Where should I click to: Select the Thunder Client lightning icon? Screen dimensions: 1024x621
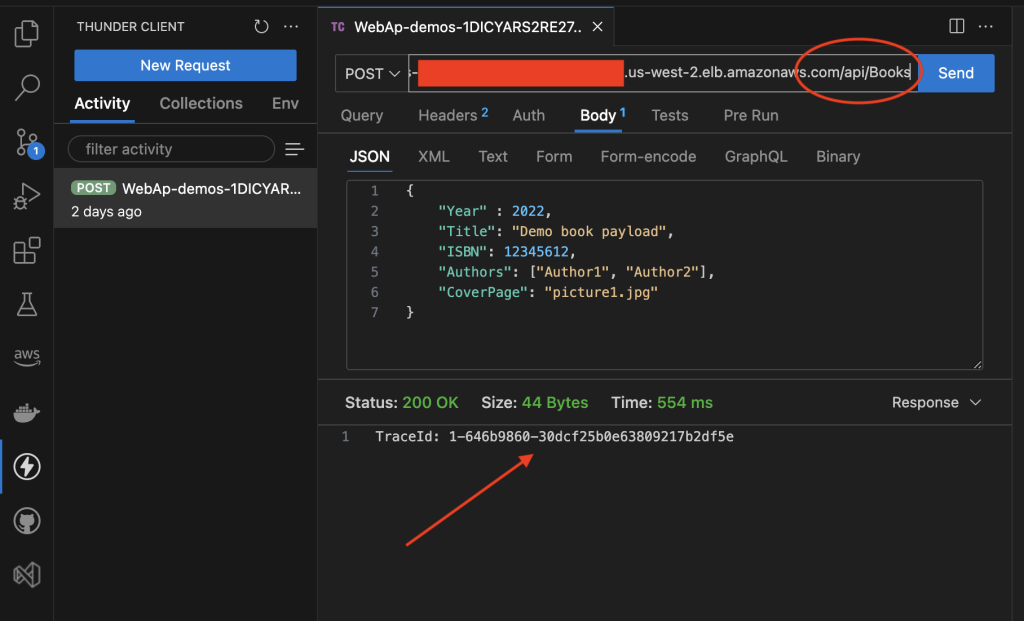click(x=26, y=466)
